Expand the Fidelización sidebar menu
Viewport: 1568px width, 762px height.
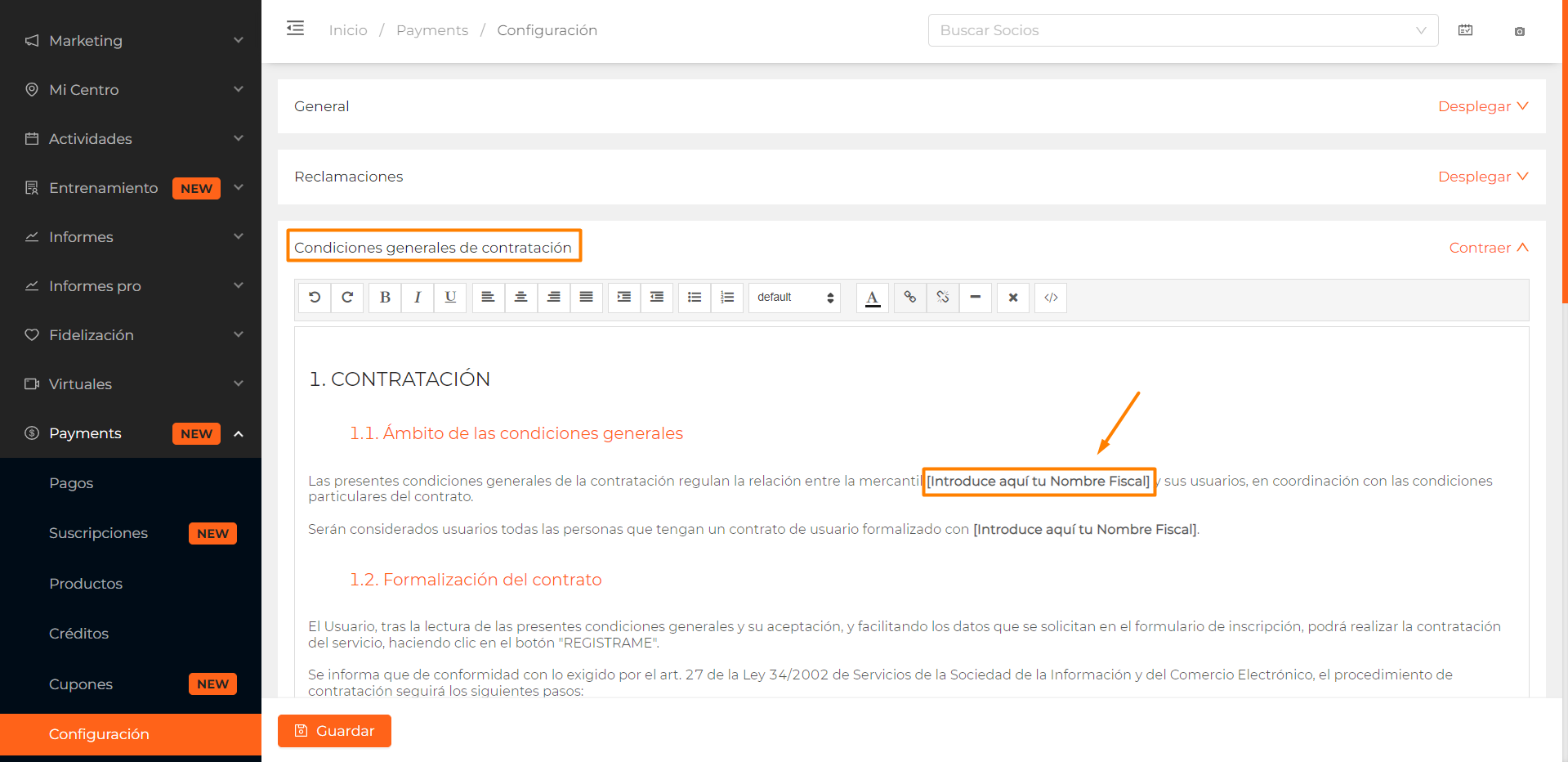pyautogui.click(x=131, y=334)
